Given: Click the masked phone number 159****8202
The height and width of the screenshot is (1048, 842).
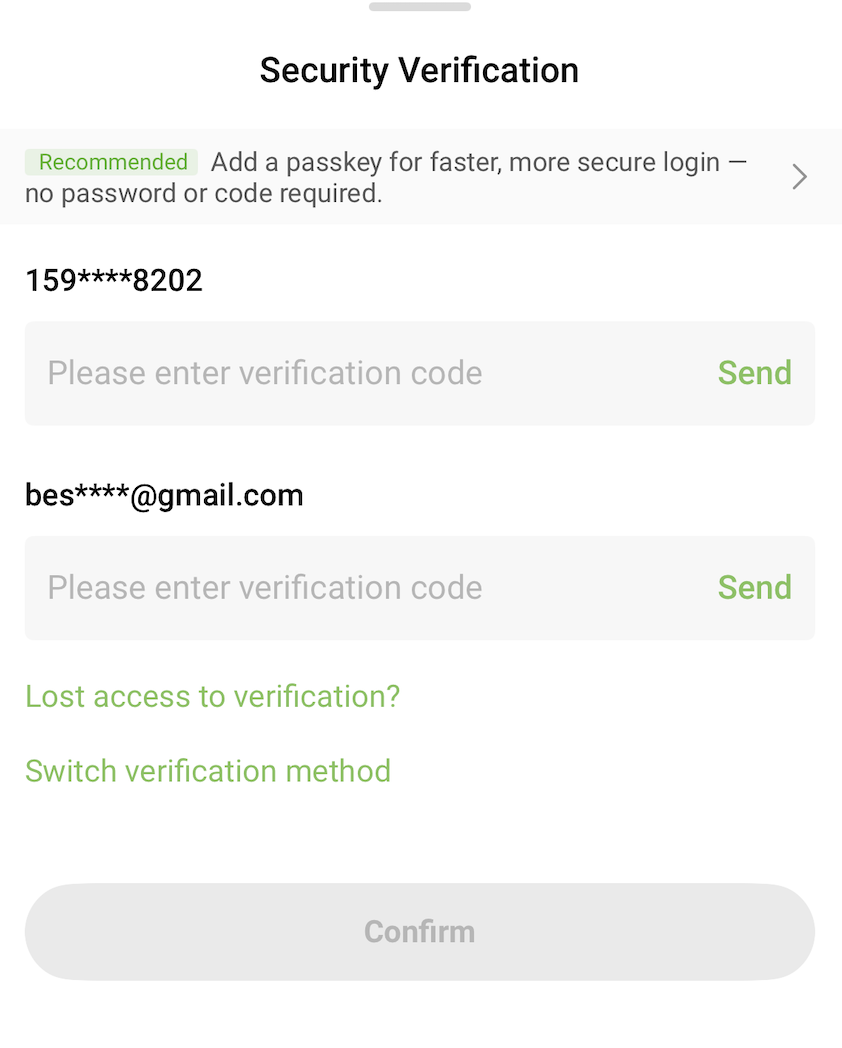Looking at the screenshot, I should point(114,281).
